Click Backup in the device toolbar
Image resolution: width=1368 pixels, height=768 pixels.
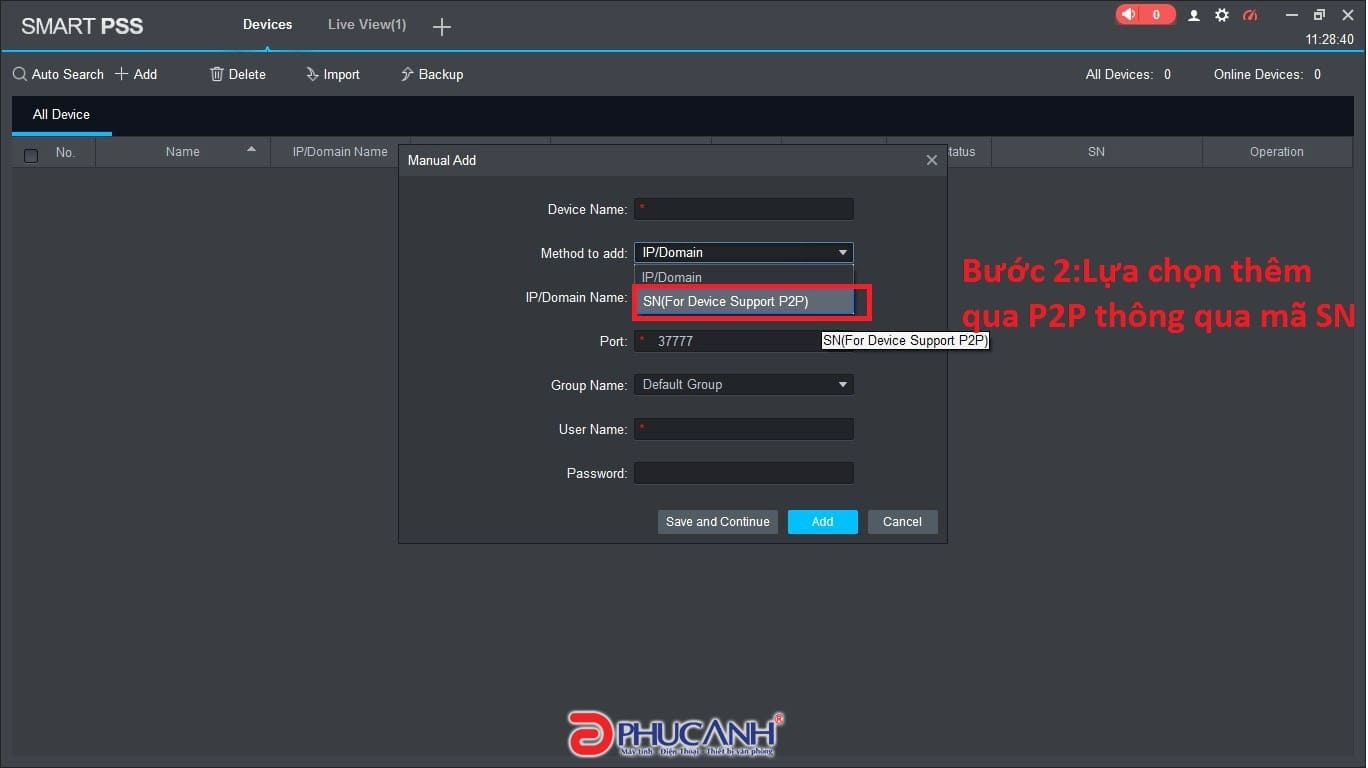tap(432, 74)
